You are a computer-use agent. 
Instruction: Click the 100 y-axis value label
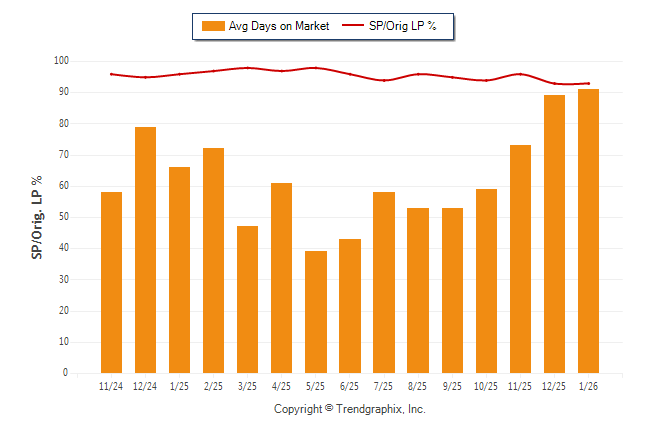pos(60,61)
